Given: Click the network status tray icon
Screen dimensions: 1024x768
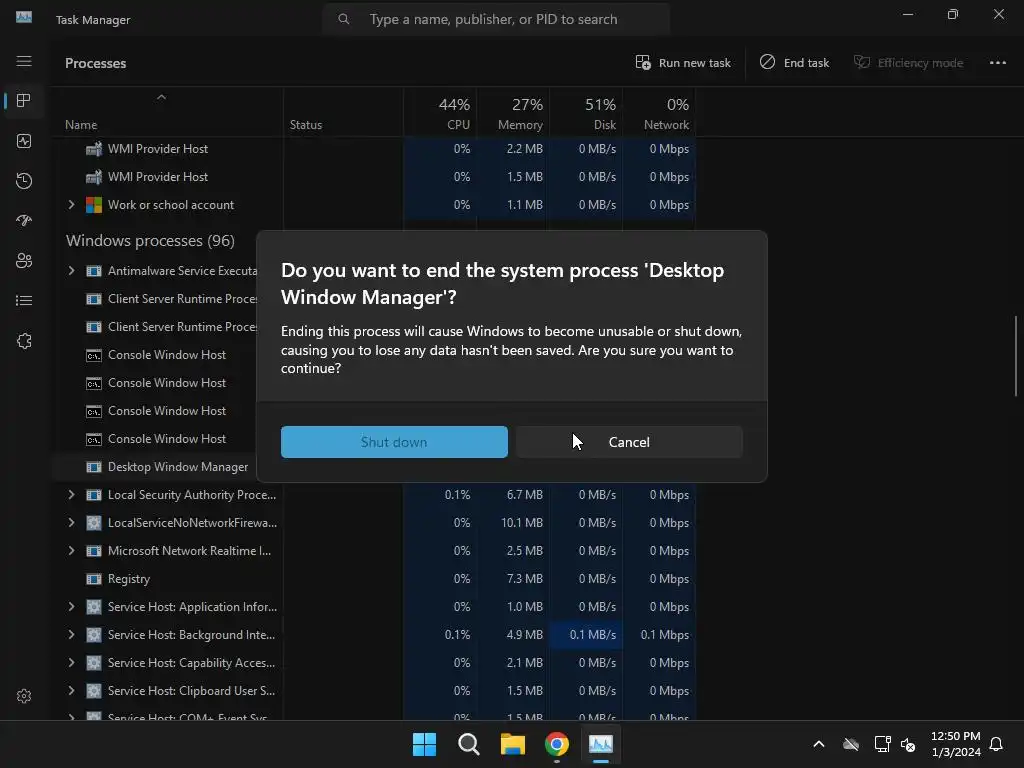Looking at the screenshot, I should pyautogui.click(x=882, y=744).
